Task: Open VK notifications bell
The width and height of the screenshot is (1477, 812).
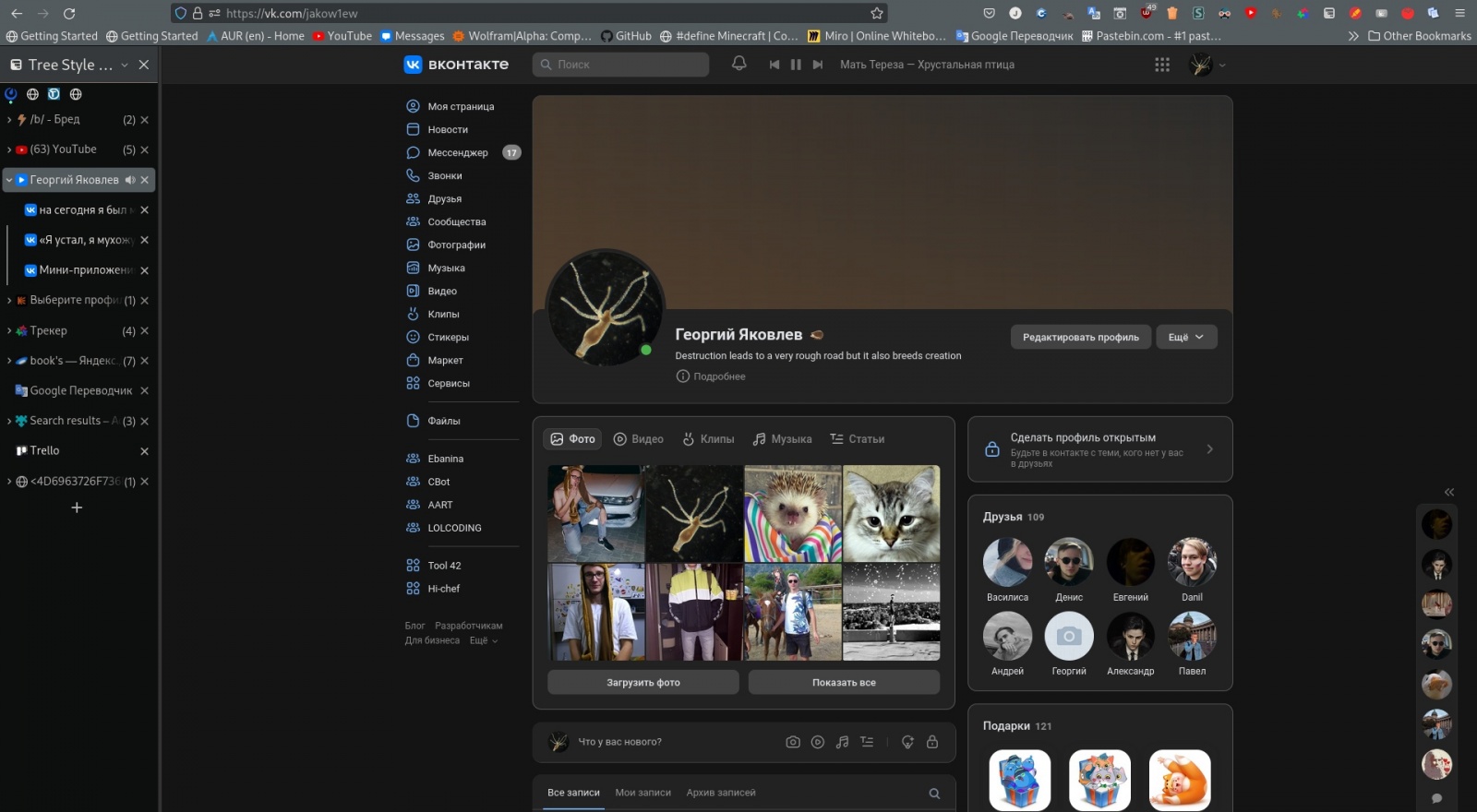Action: point(738,64)
